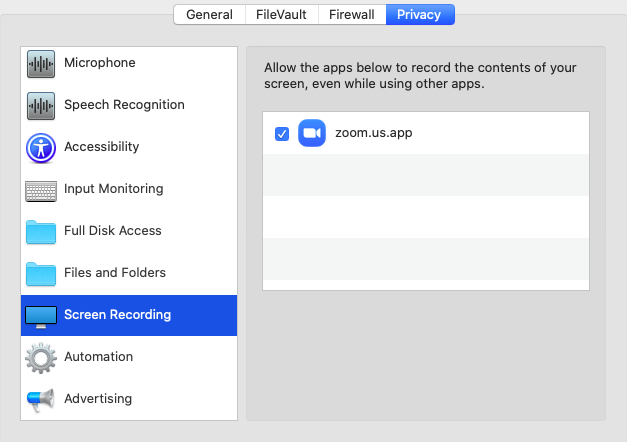
Task: Click the Advertising megaphone icon
Action: (41, 400)
